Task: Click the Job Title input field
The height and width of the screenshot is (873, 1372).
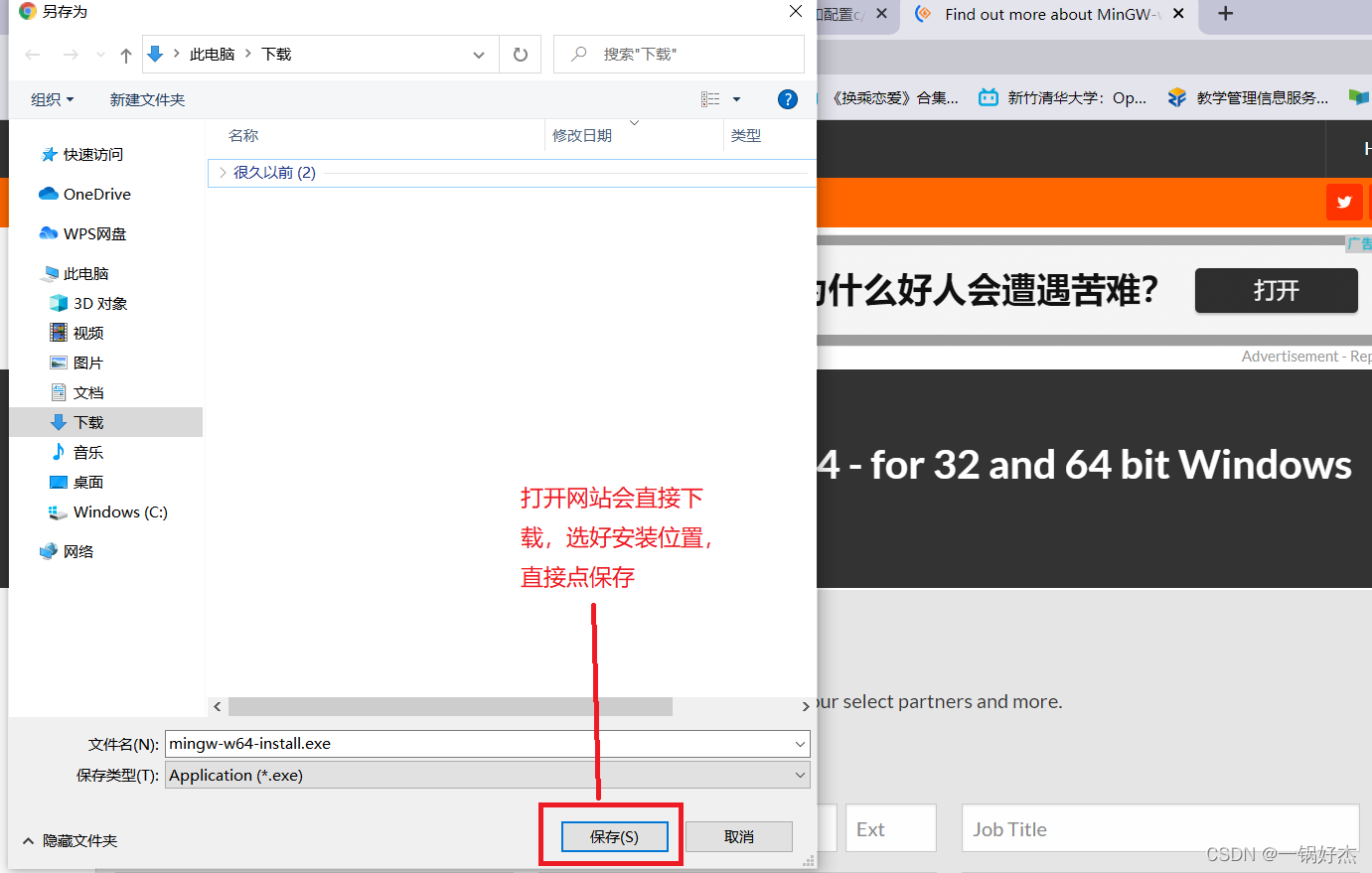Action: 1159,828
